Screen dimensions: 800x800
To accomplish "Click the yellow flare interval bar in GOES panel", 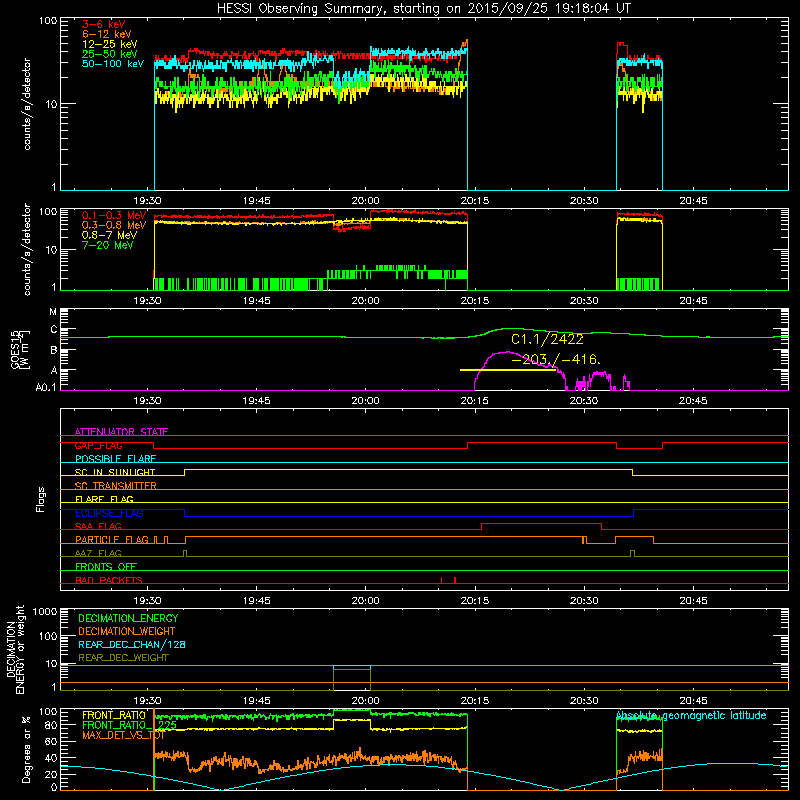I will pyautogui.click(x=508, y=370).
